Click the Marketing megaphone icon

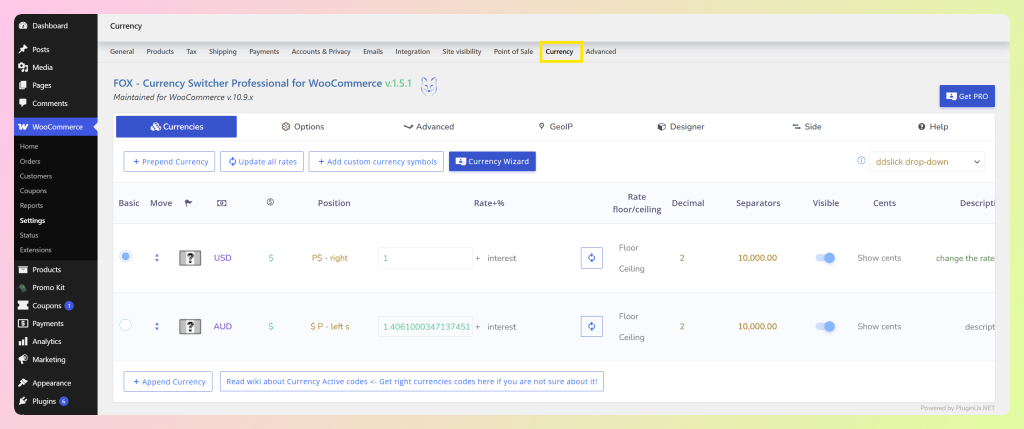click(24, 359)
